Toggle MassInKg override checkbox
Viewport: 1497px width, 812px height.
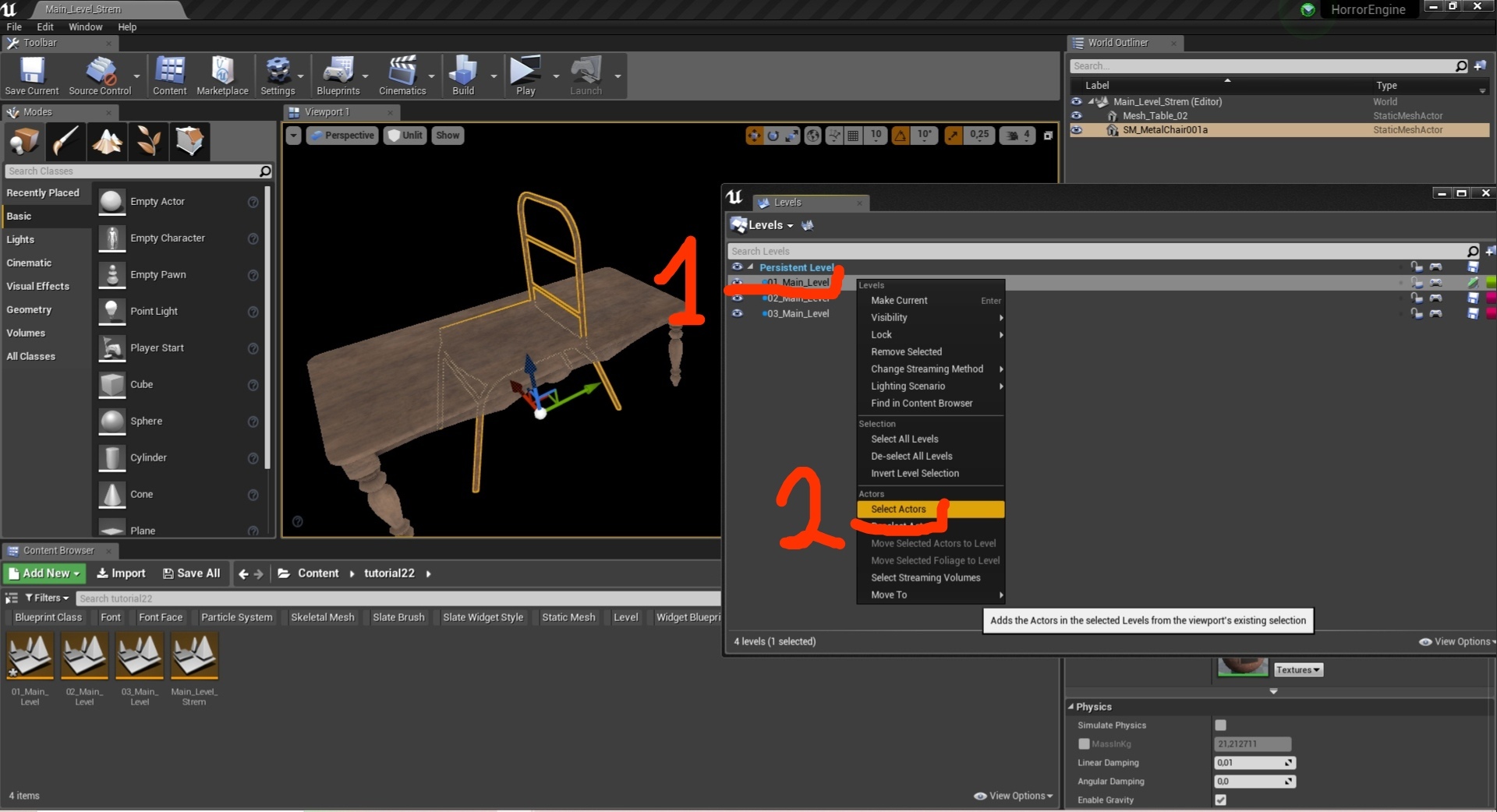point(1084,743)
